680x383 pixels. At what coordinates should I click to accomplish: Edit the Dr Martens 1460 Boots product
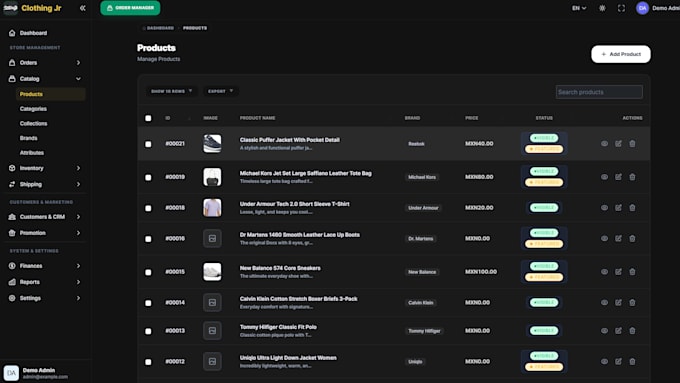(618, 239)
